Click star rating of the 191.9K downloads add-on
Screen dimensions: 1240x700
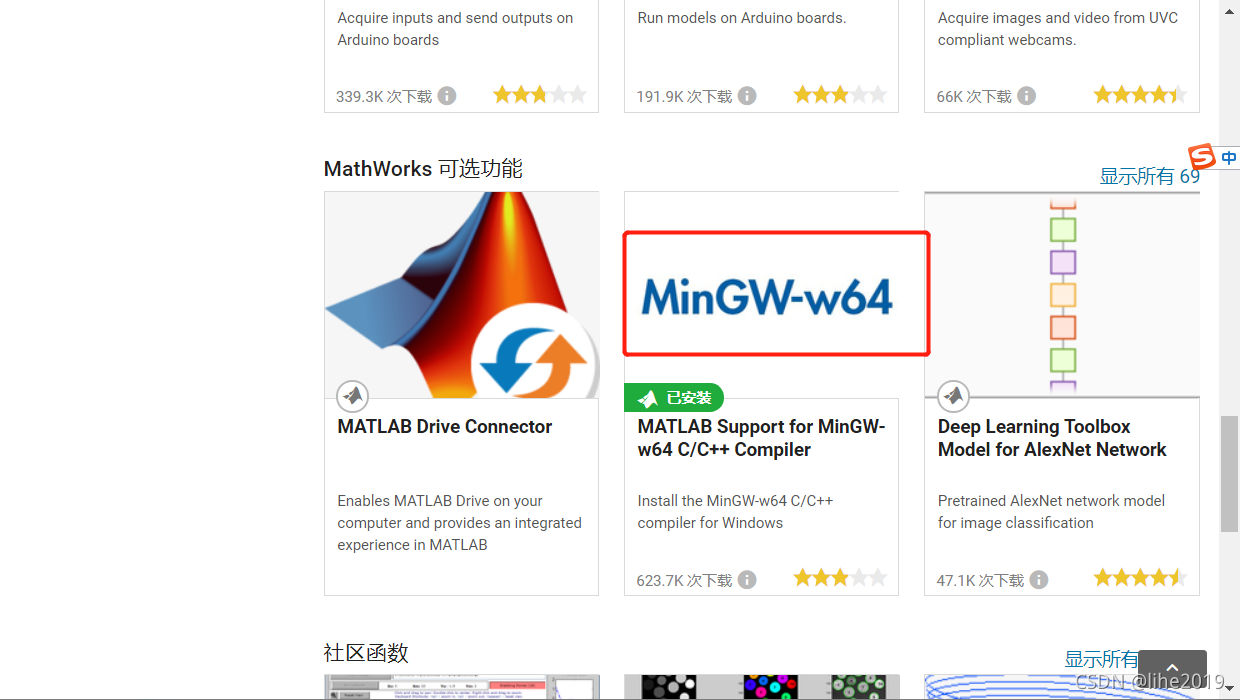pos(840,95)
